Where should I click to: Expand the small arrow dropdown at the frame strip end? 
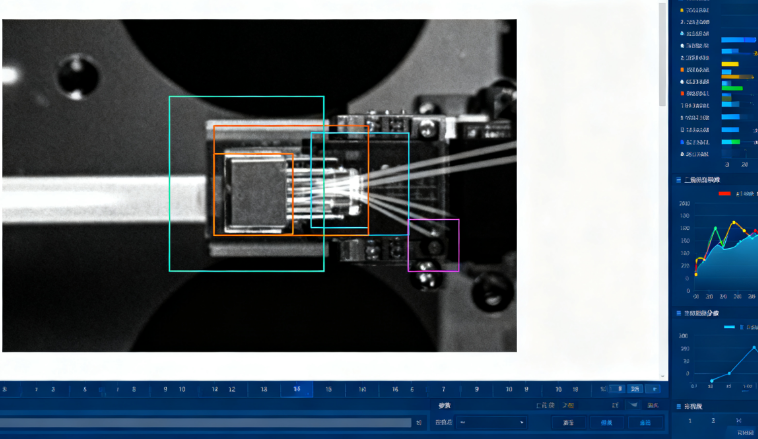tap(654, 389)
